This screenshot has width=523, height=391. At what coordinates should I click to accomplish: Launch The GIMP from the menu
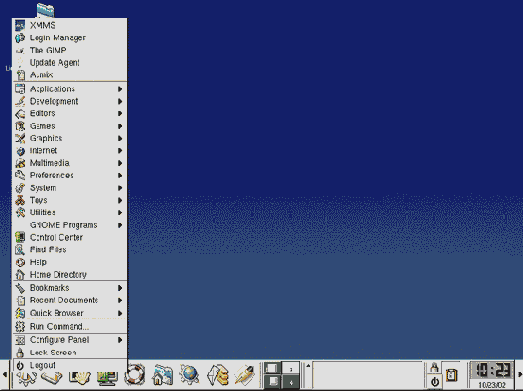pos(70,50)
